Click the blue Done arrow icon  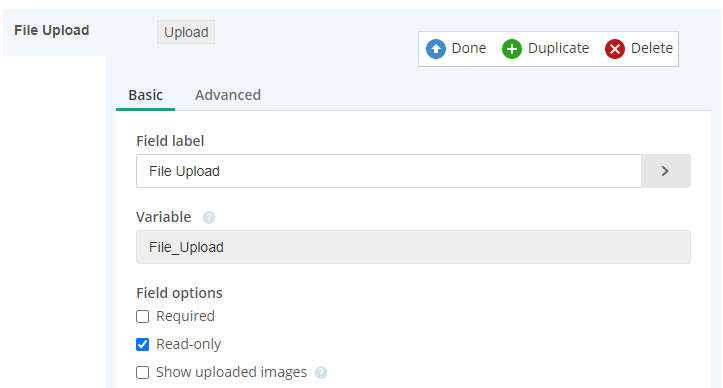point(436,49)
